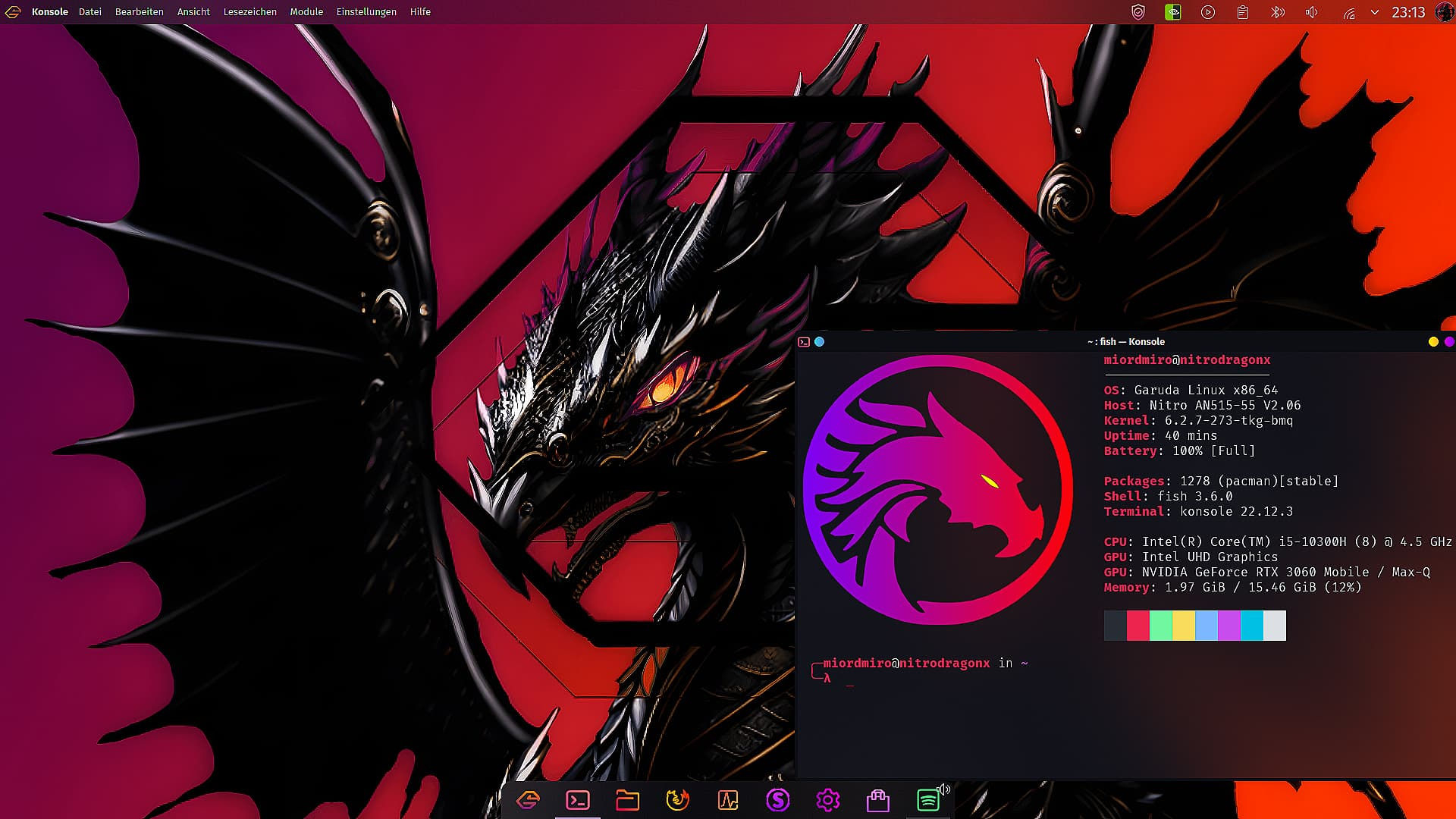Image resolution: width=1456 pixels, height=819 pixels.
Task: Click the green color block in neofetch
Action: [1161, 626]
